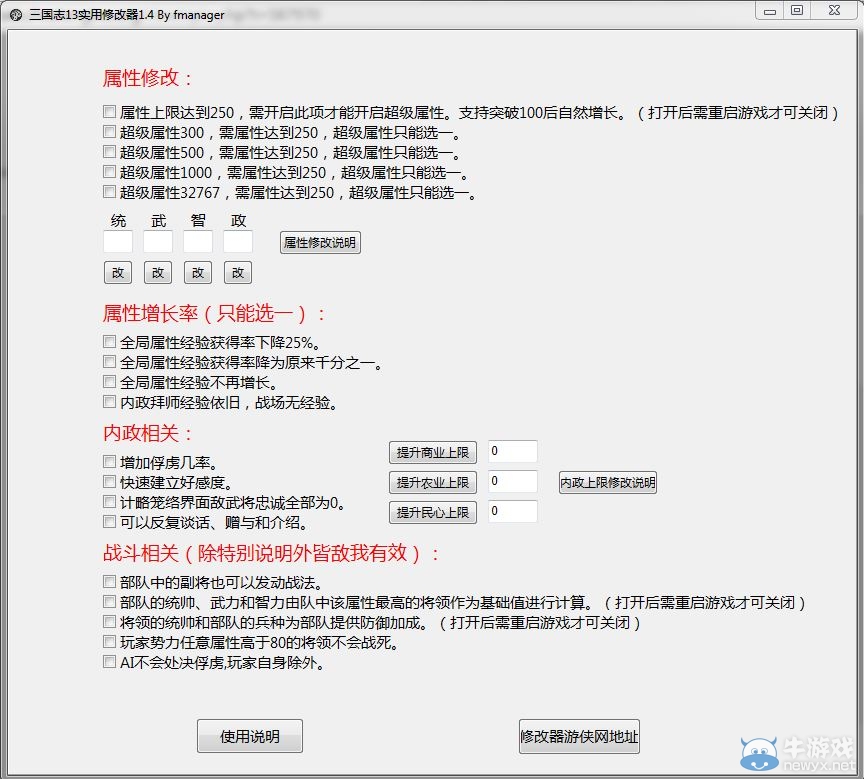This screenshot has width=864, height=779.
Task: Click the 商业上限 value field
Action: pos(512,451)
